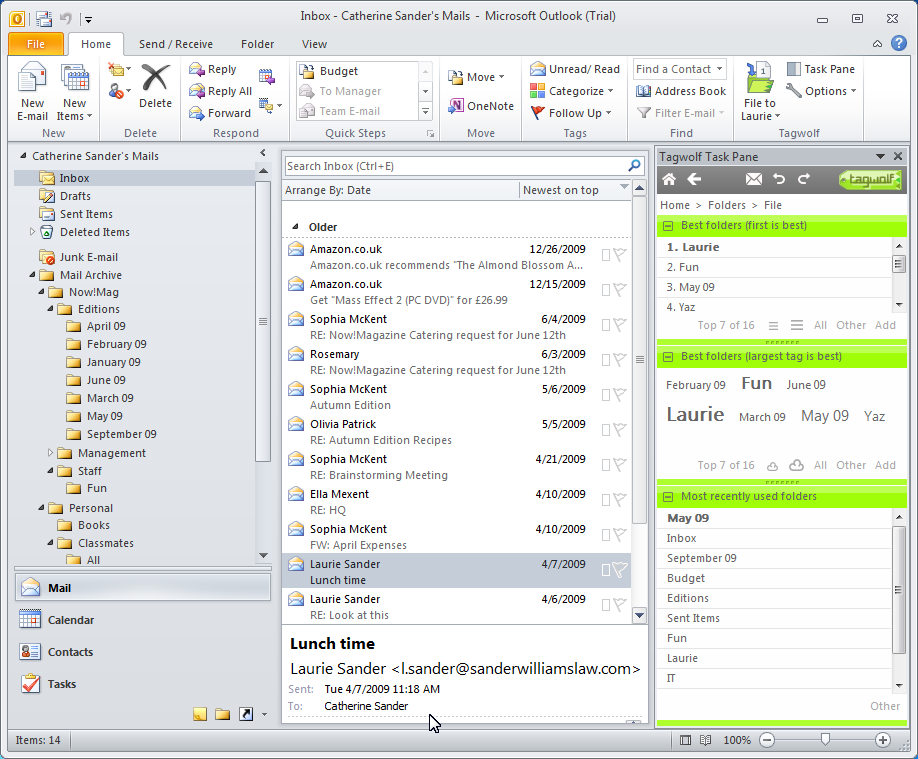Click category box on Rosemary email

(x=606, y=360)
